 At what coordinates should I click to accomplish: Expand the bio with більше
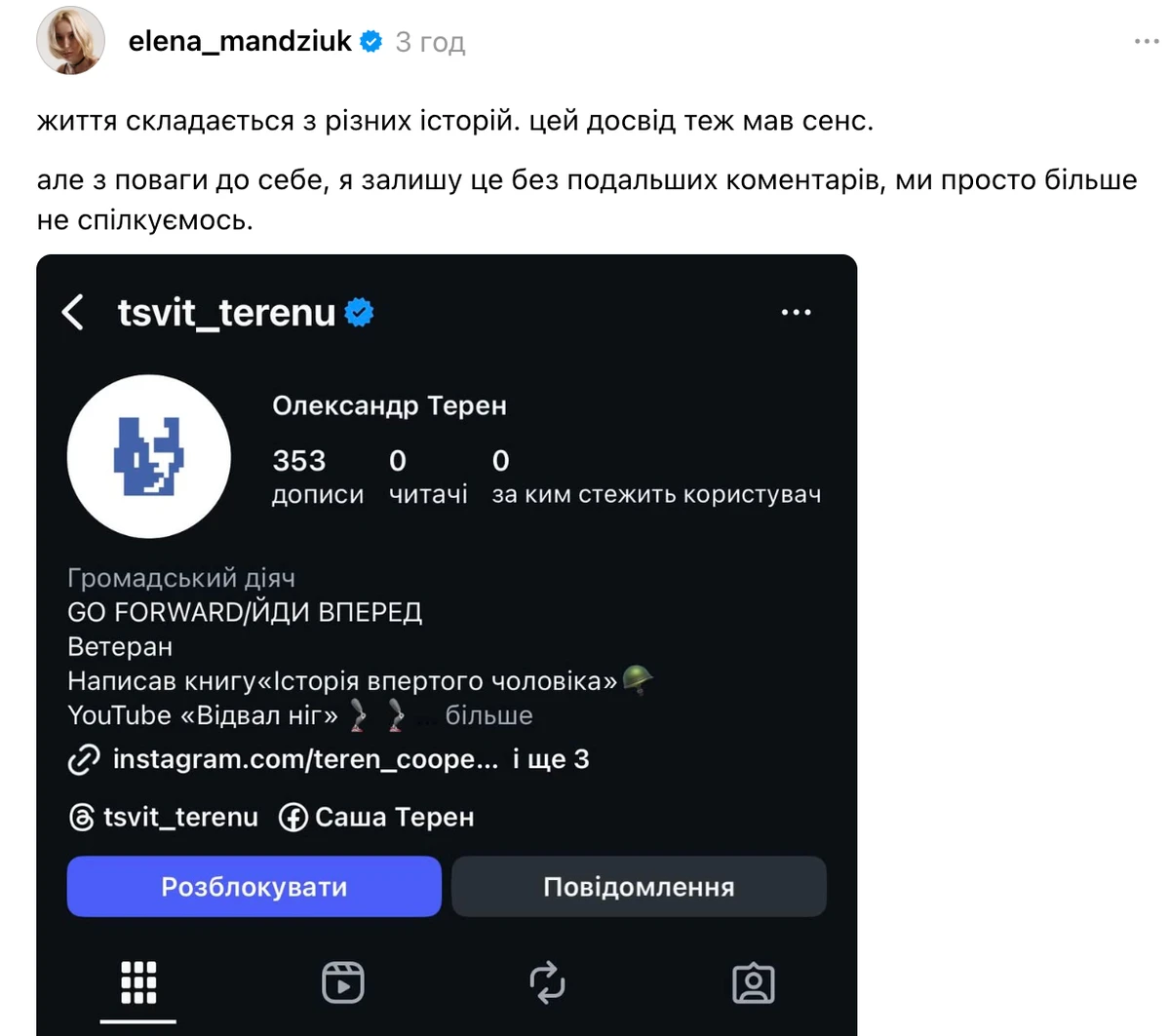click(x=488, y=714)
